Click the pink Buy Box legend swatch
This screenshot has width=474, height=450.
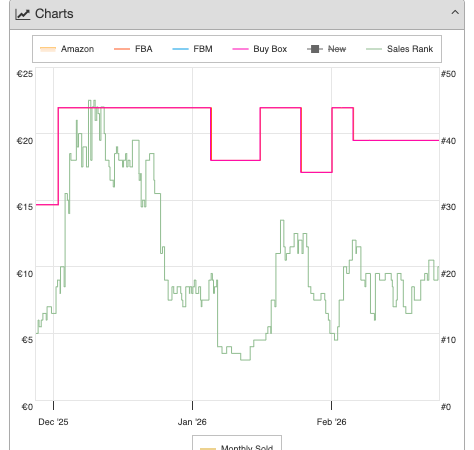pos(240,49)
